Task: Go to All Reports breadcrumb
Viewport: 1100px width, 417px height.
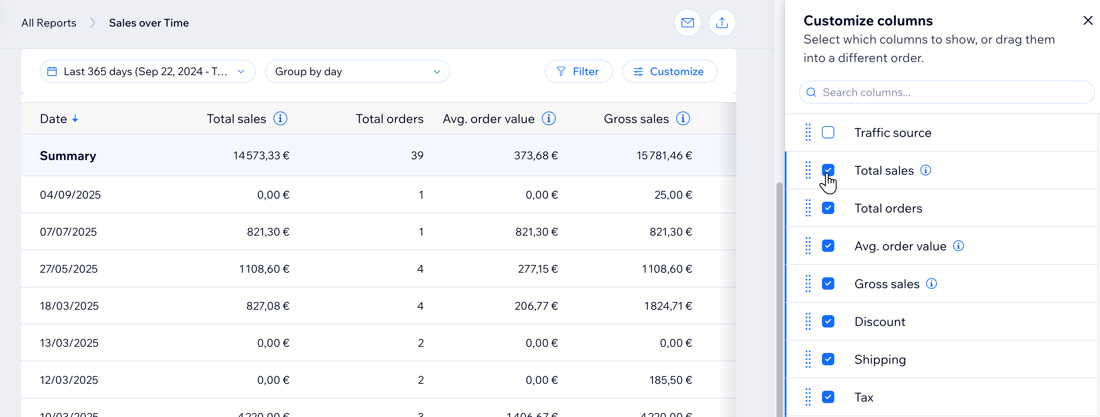Action: click(x=49, y=23)
